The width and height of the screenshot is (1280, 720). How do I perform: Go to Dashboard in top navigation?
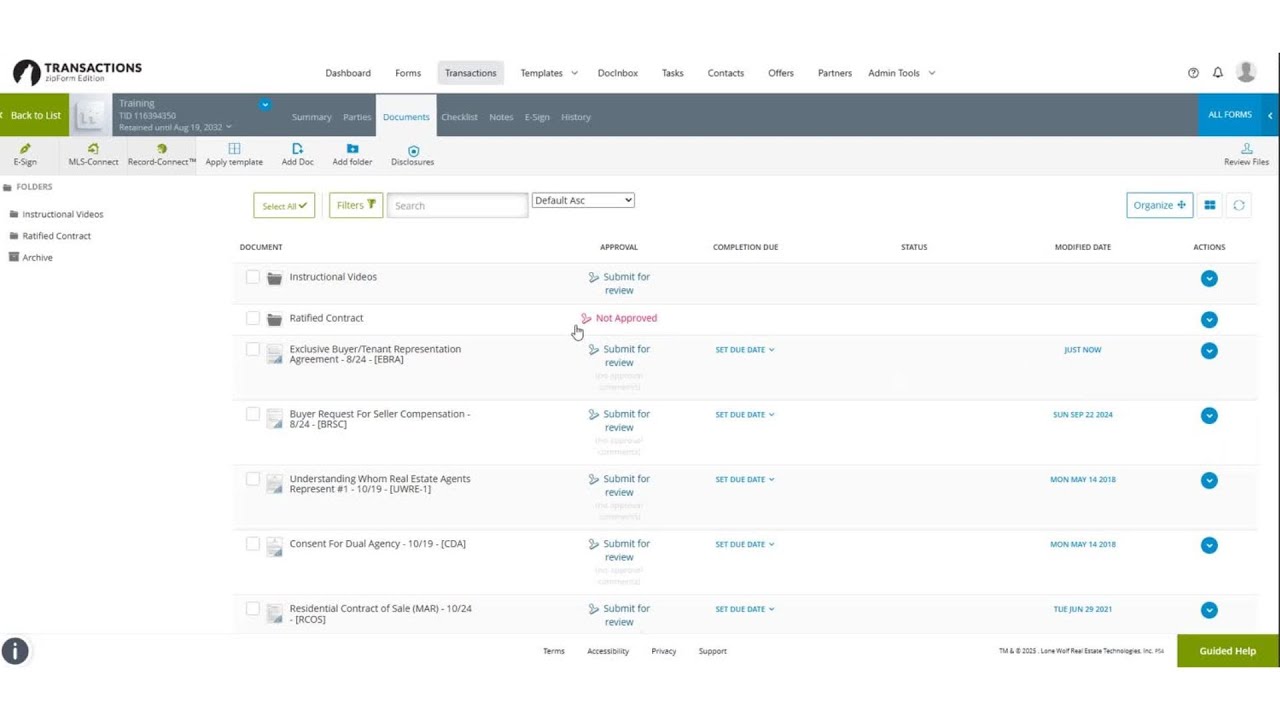pos(348,73)
